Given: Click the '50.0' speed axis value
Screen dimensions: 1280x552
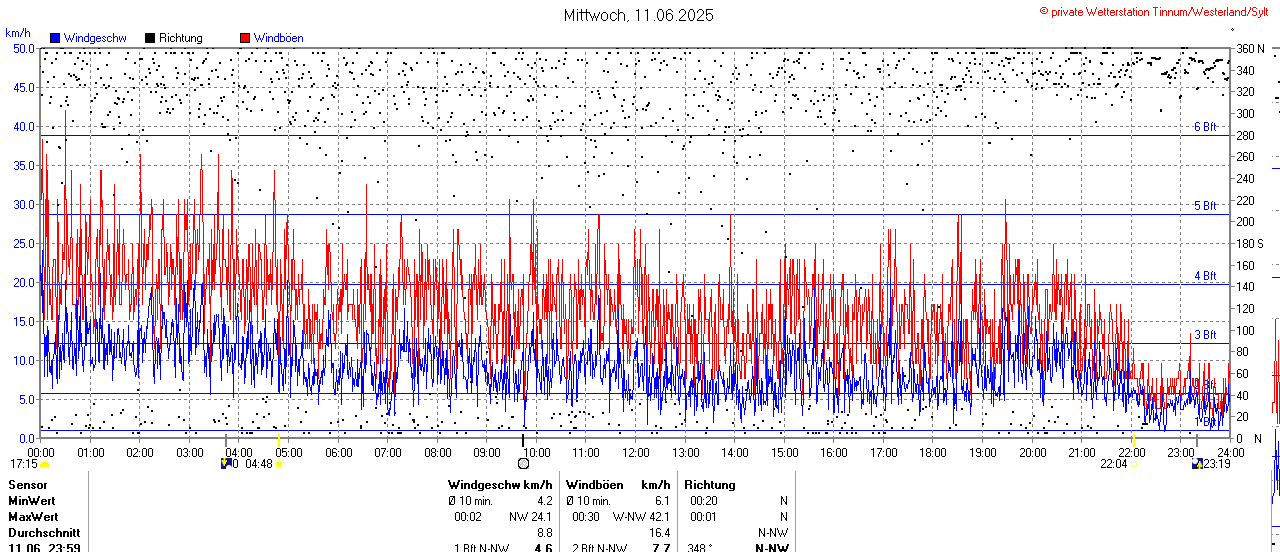Looking at the screenshot, I should pos(22,48).
